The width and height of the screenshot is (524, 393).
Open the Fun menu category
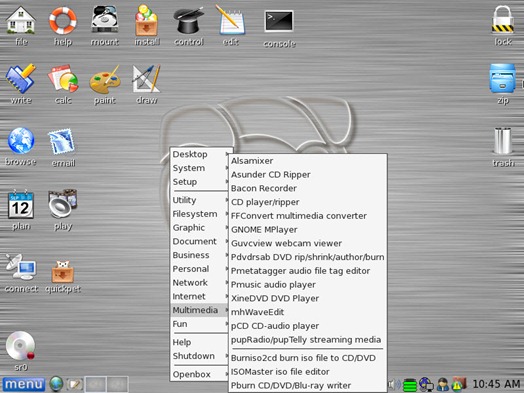pos(201,324)
